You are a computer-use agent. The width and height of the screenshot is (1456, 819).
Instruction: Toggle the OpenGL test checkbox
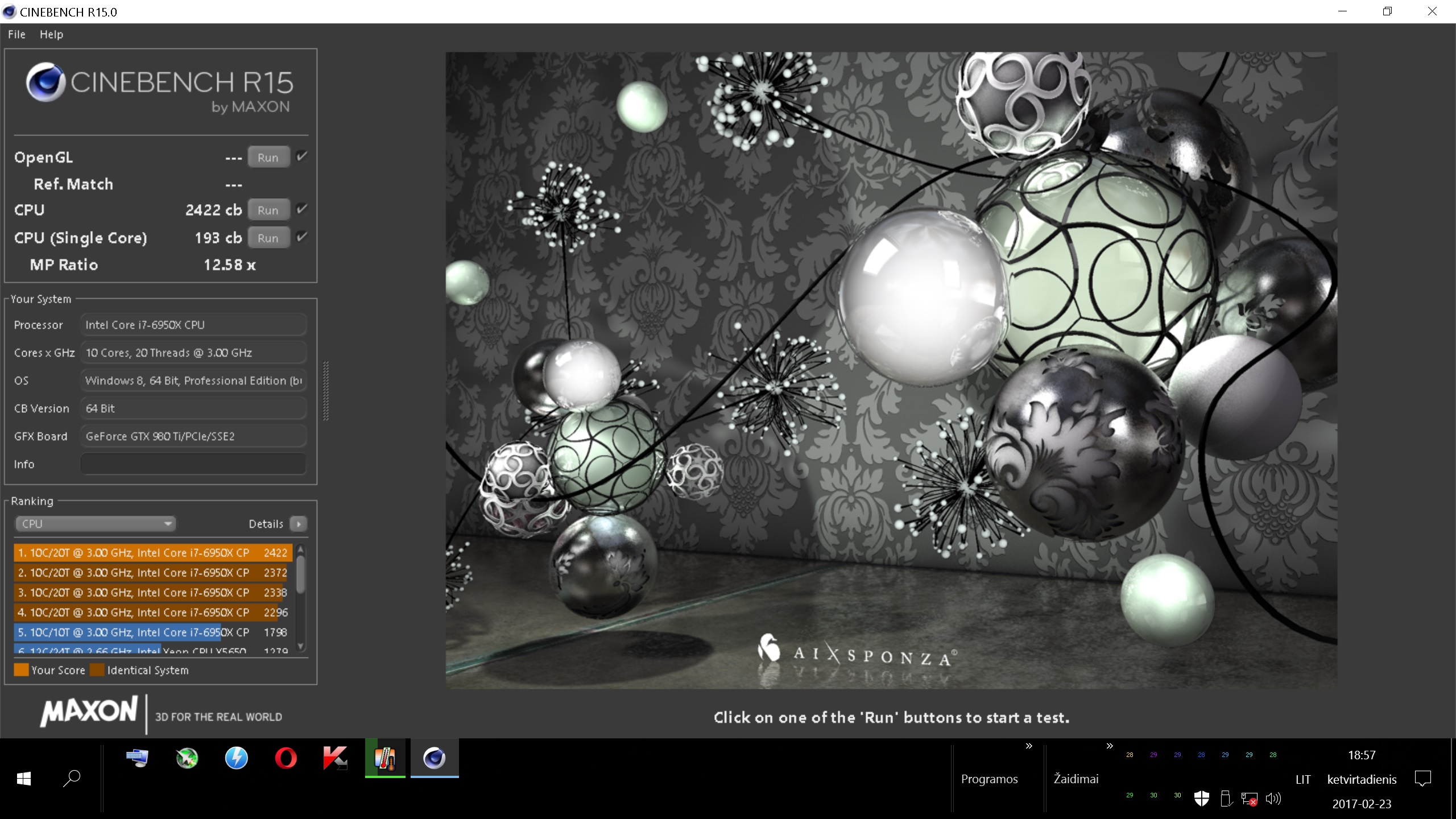click(302, 156)
